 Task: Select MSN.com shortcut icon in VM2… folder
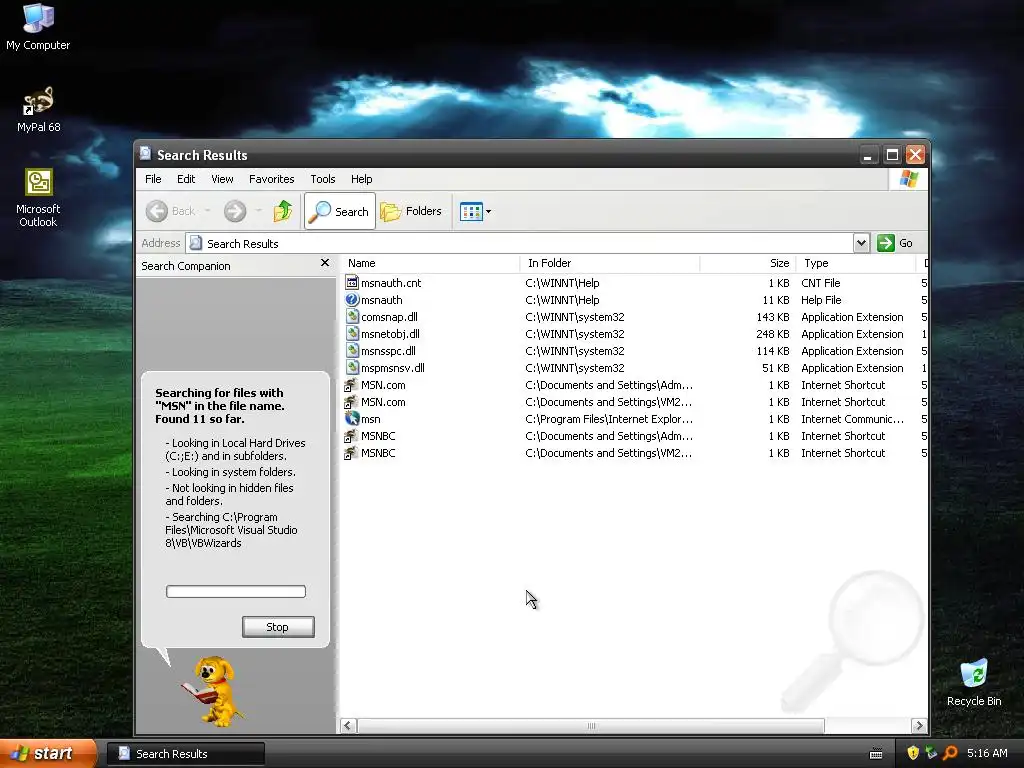click(x=352, y=402)
